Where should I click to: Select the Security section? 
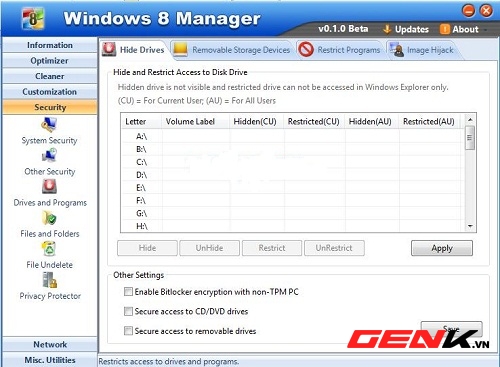50,107
